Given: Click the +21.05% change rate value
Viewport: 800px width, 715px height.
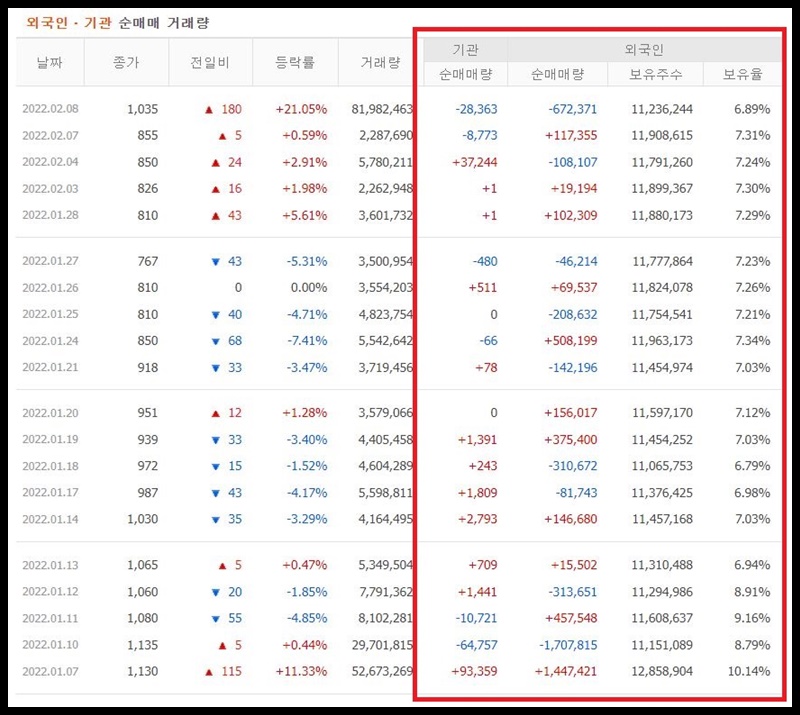Looking at the screenshot, I should [301, 109].
